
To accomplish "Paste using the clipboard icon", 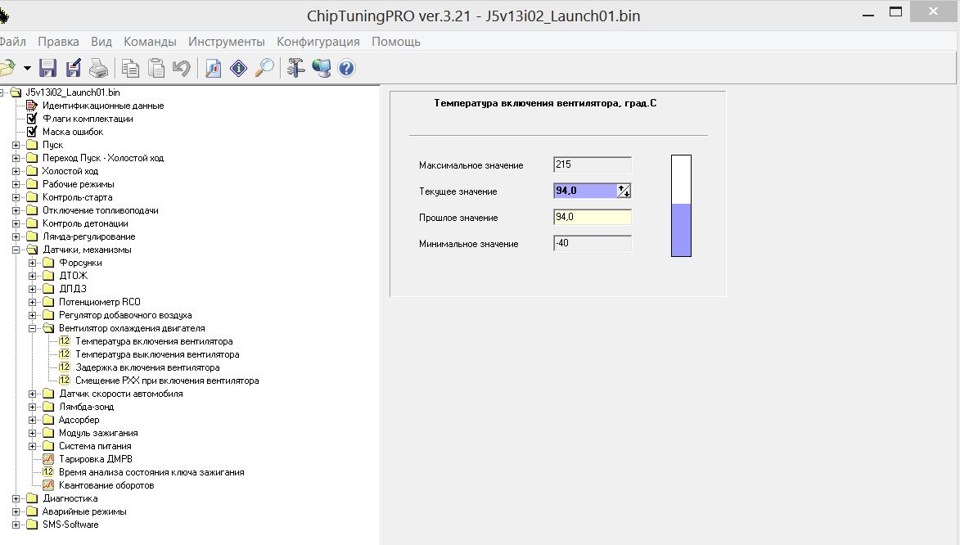I will point(157,68).
